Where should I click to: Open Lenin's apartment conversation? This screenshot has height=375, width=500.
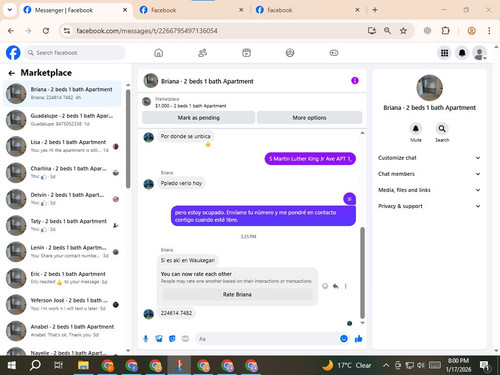63,252
